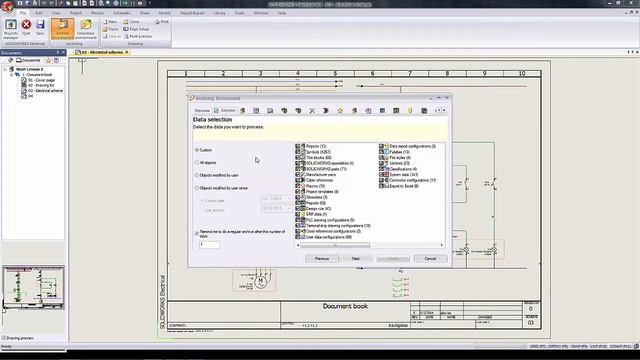The width and height of the screenshot is (640, 360).
Task: Select 01 - Cover page in tree
Action: point(41,80)
